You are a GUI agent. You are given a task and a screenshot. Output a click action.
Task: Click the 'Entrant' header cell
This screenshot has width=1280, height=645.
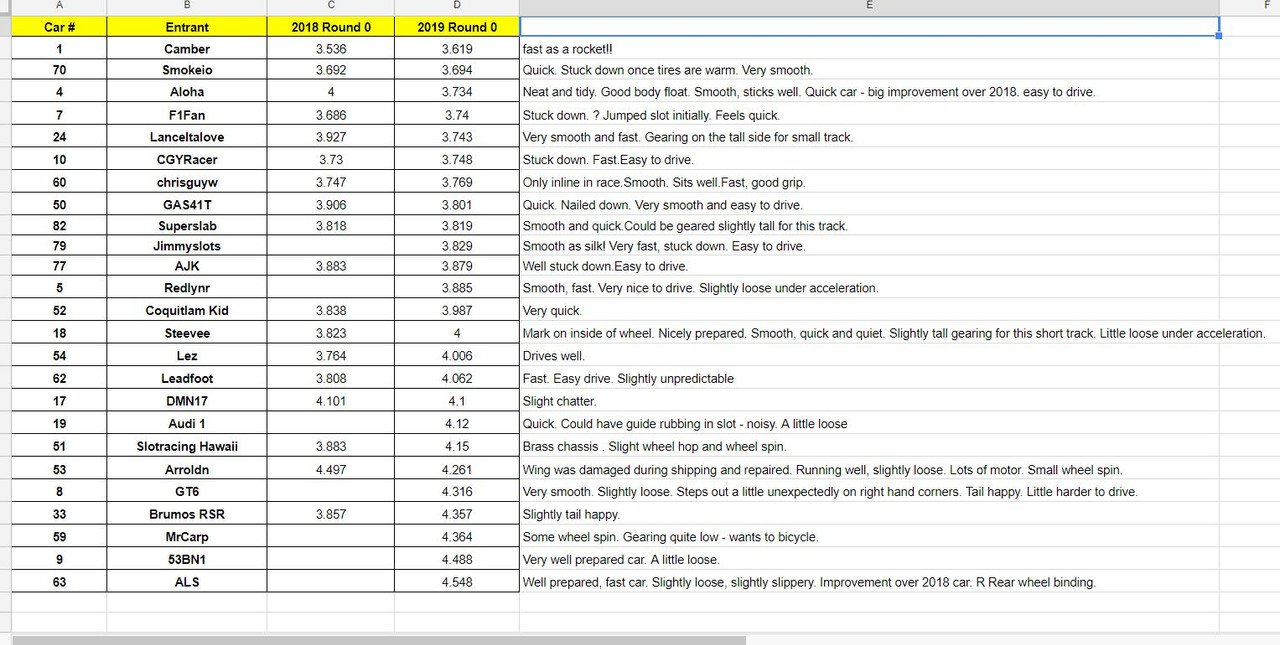(187, 27)
